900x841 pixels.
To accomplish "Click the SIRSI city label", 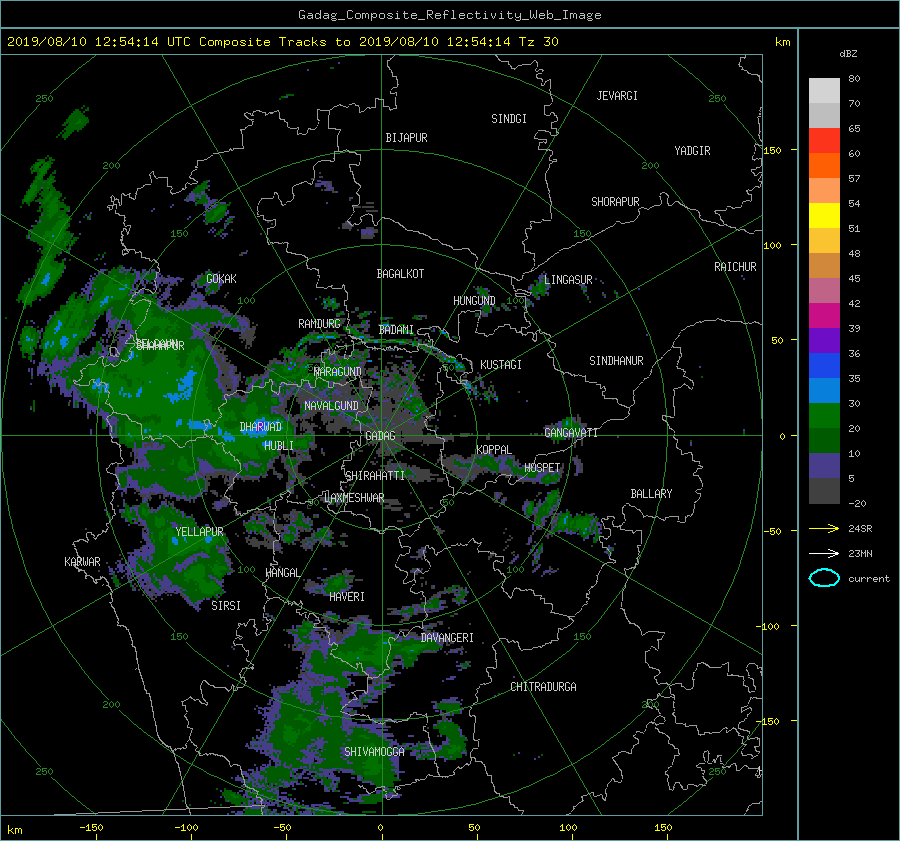I will [x=226, y=606].
